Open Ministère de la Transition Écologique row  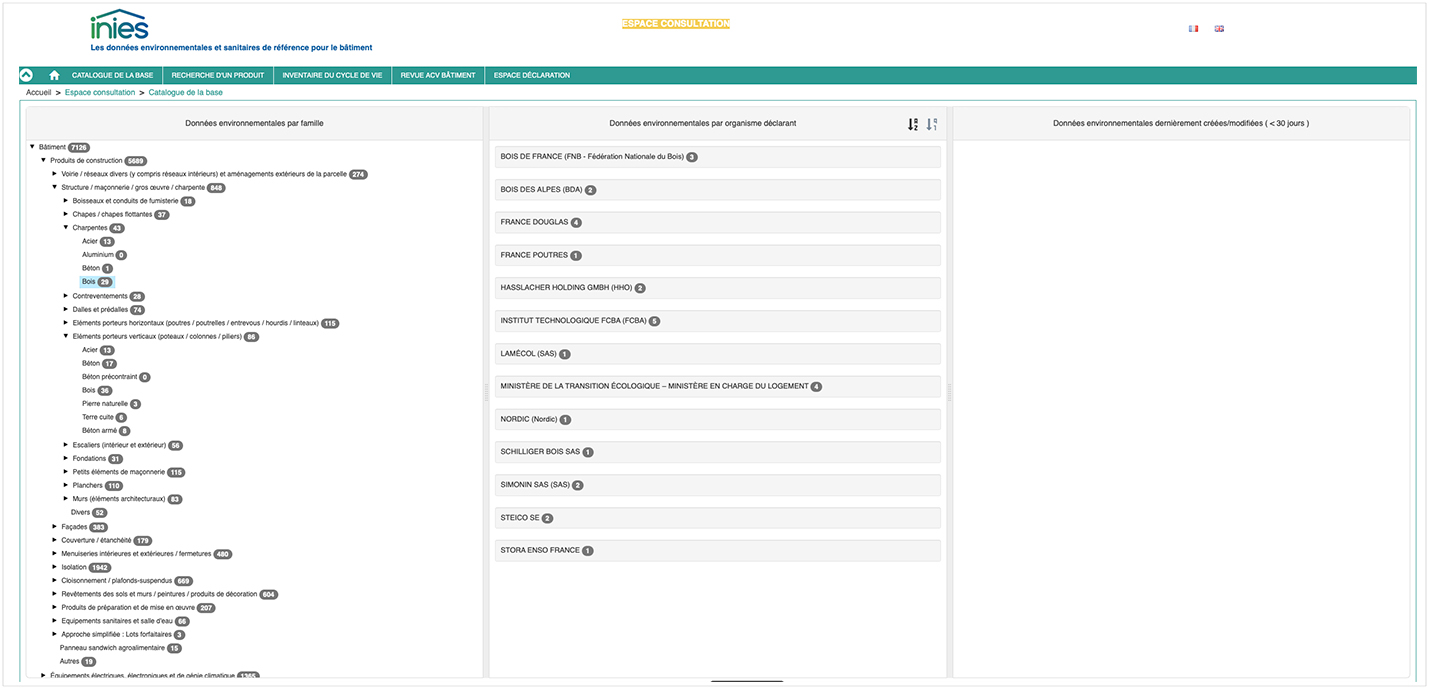(x=718, y=386)
